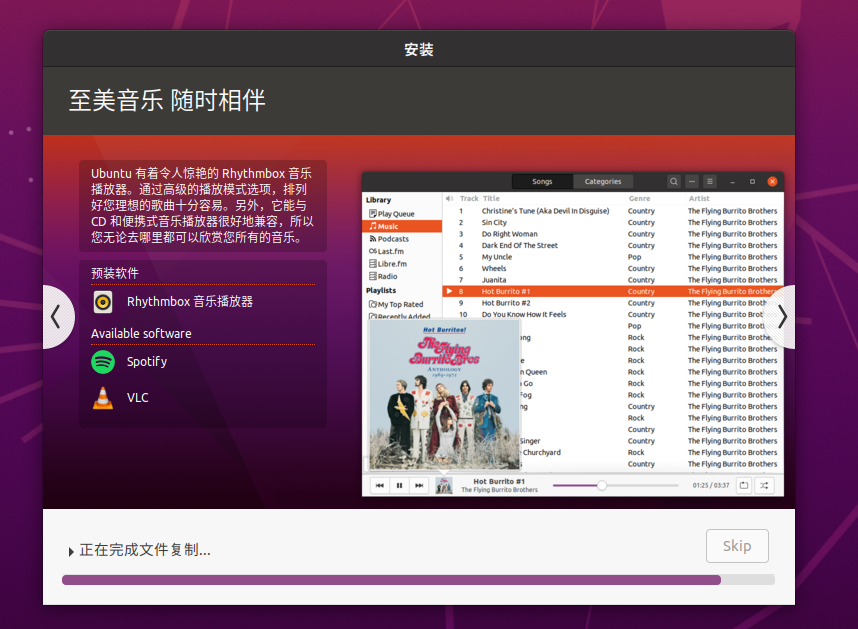Click the Rhythmbox app icon

click(x=103, y=302)
